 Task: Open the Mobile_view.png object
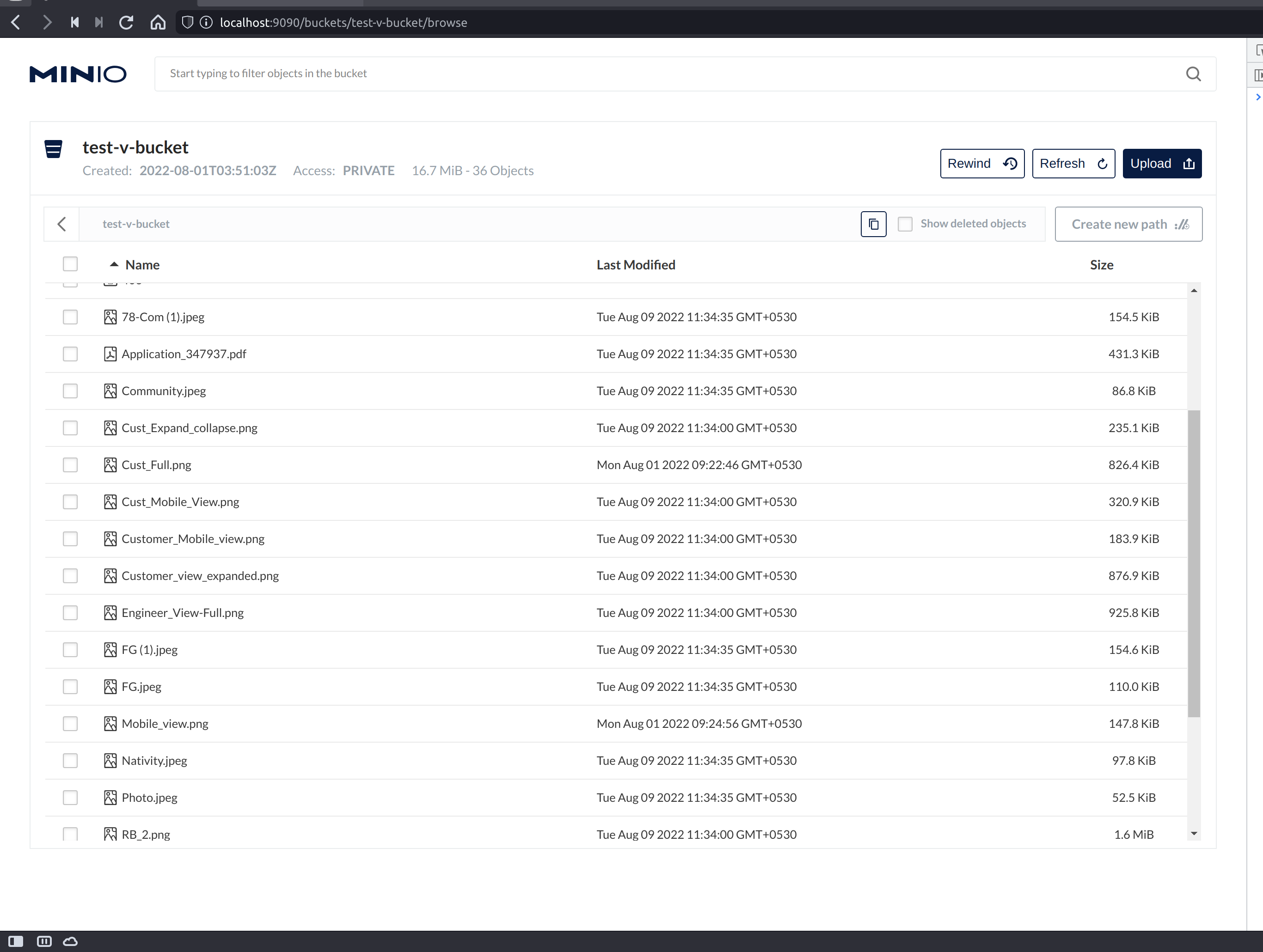165,724
